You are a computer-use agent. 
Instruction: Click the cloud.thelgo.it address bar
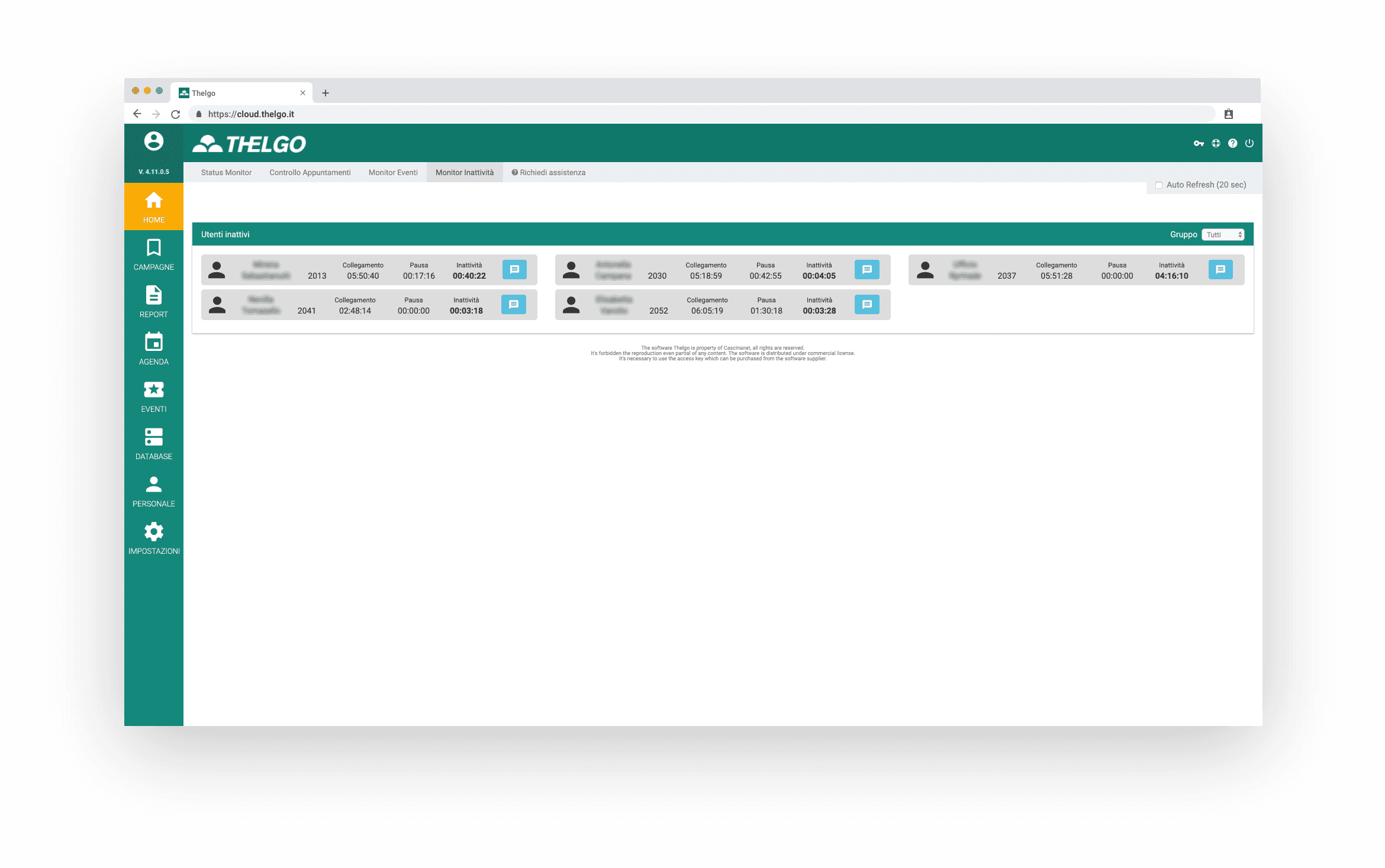click(701, 114)
